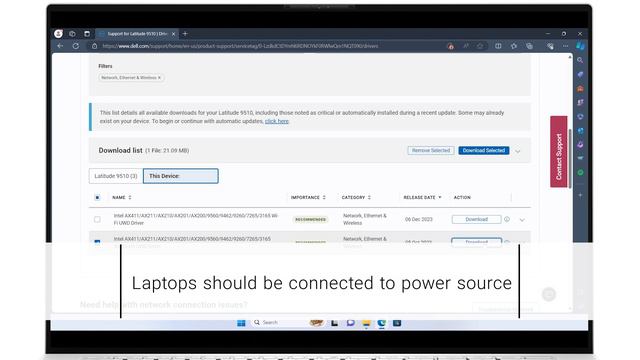Click the Download Selected button

coord(484,151)
